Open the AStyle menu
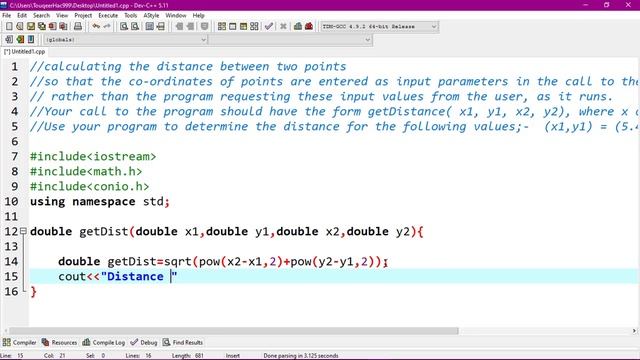The image size is (640, 360). click(x=151, y=16)
